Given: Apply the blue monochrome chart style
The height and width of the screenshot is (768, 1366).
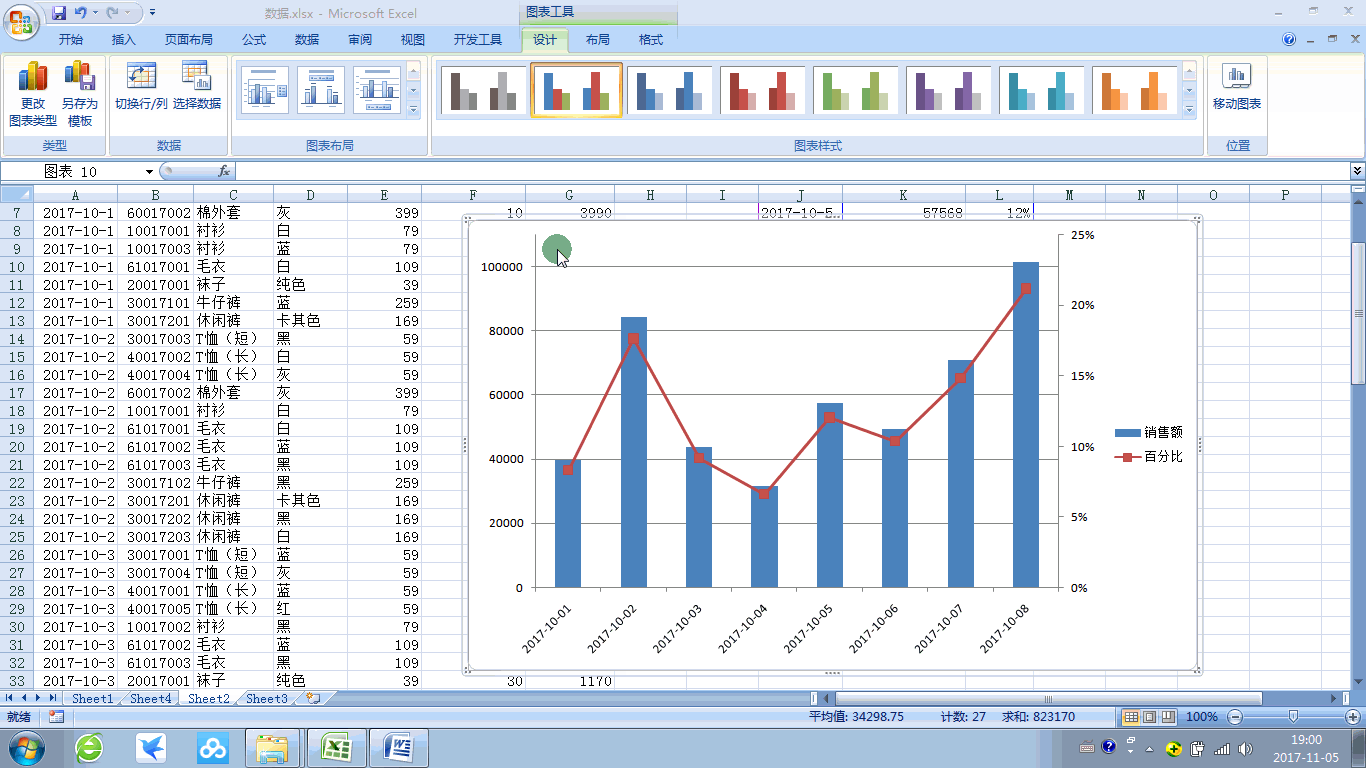Looking at the screenshot, I should (x=669, y=90).
